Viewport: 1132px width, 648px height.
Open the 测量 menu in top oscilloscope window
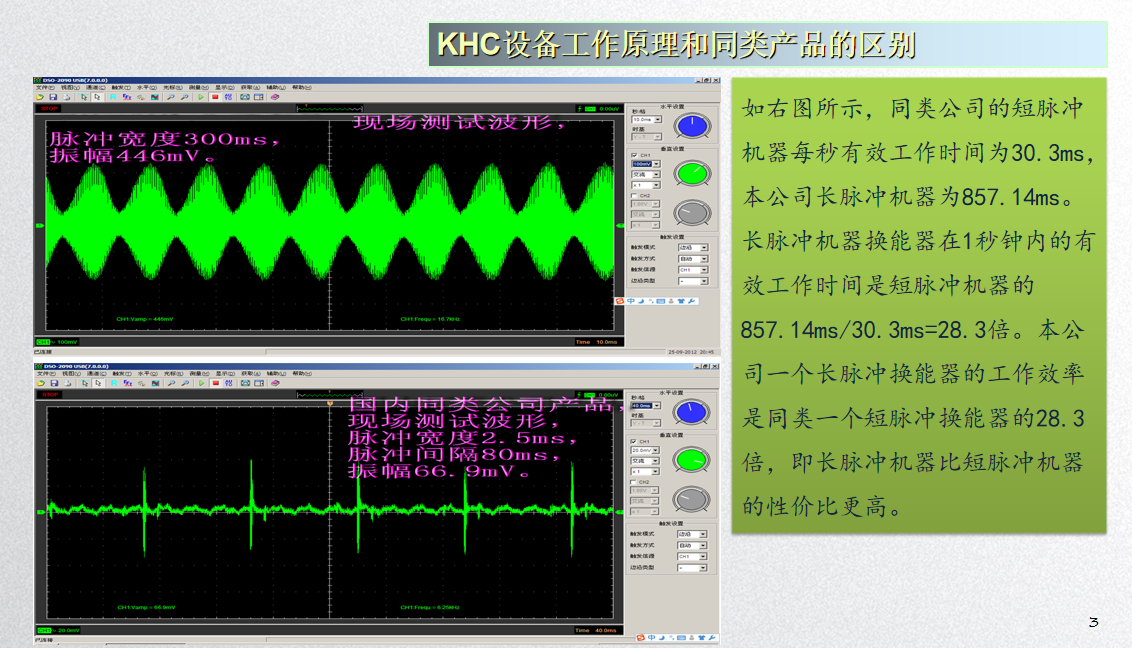tap(194, 88)
